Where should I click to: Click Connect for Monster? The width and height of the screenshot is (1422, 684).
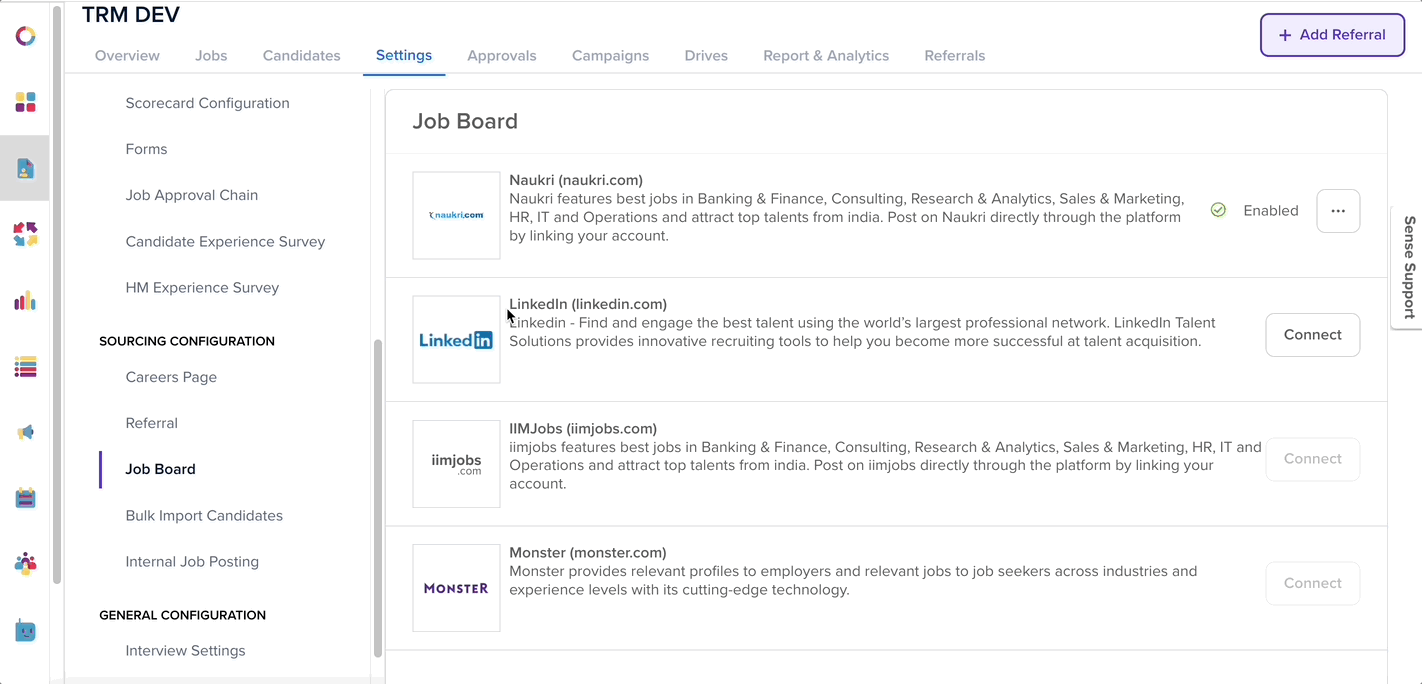click(x=1312, y=583)
